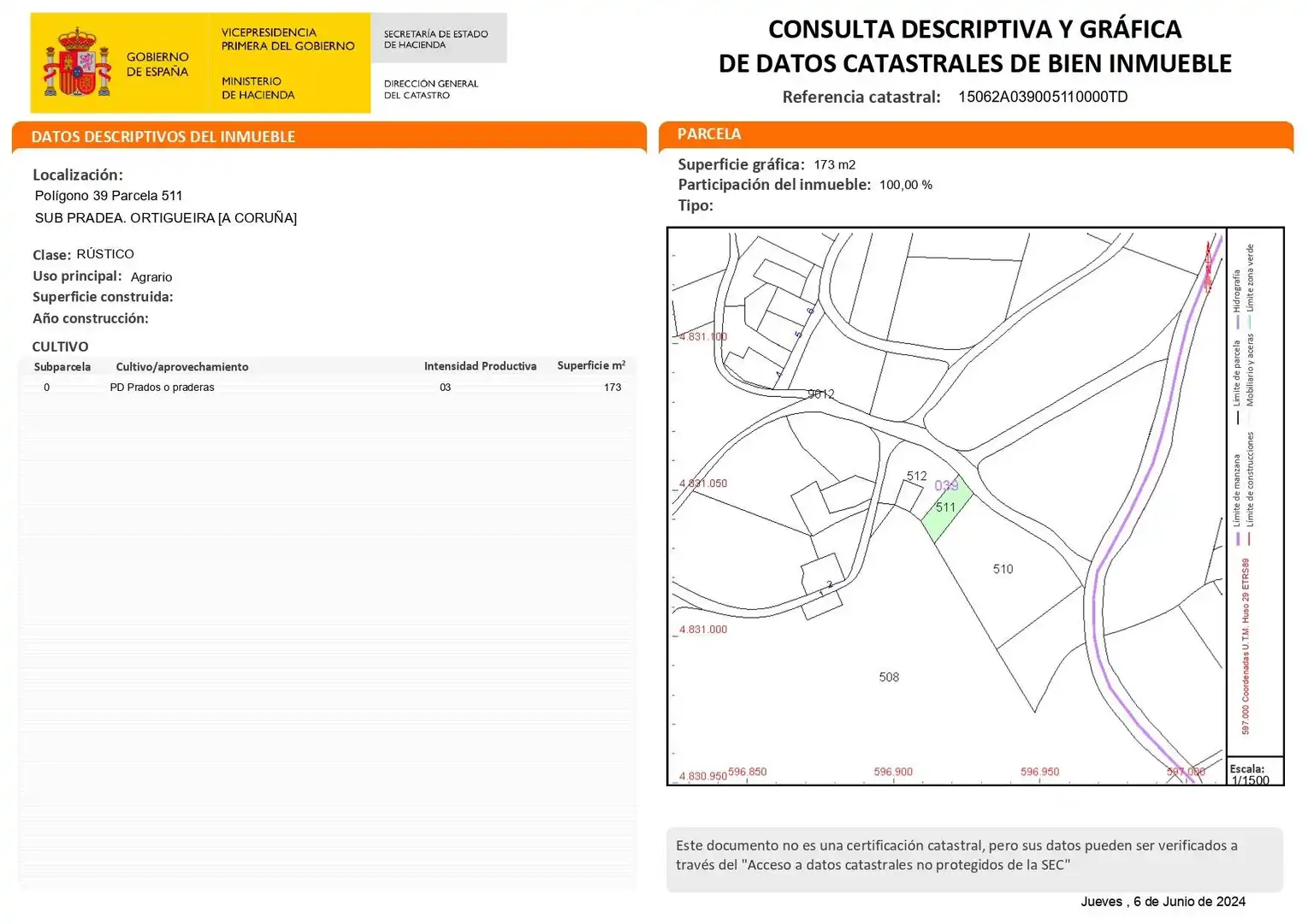Click the '4.831.050' coordinate label

pos(703,483)
